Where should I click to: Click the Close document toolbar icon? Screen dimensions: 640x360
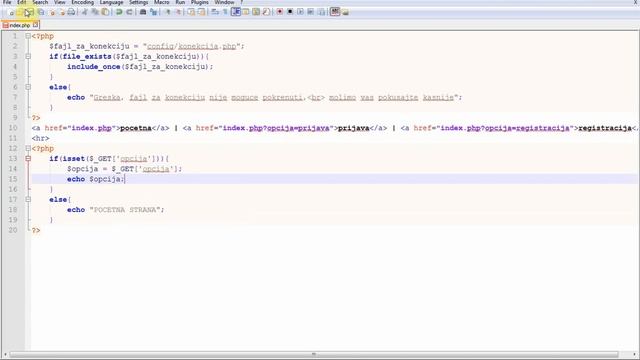coord(52,12)
